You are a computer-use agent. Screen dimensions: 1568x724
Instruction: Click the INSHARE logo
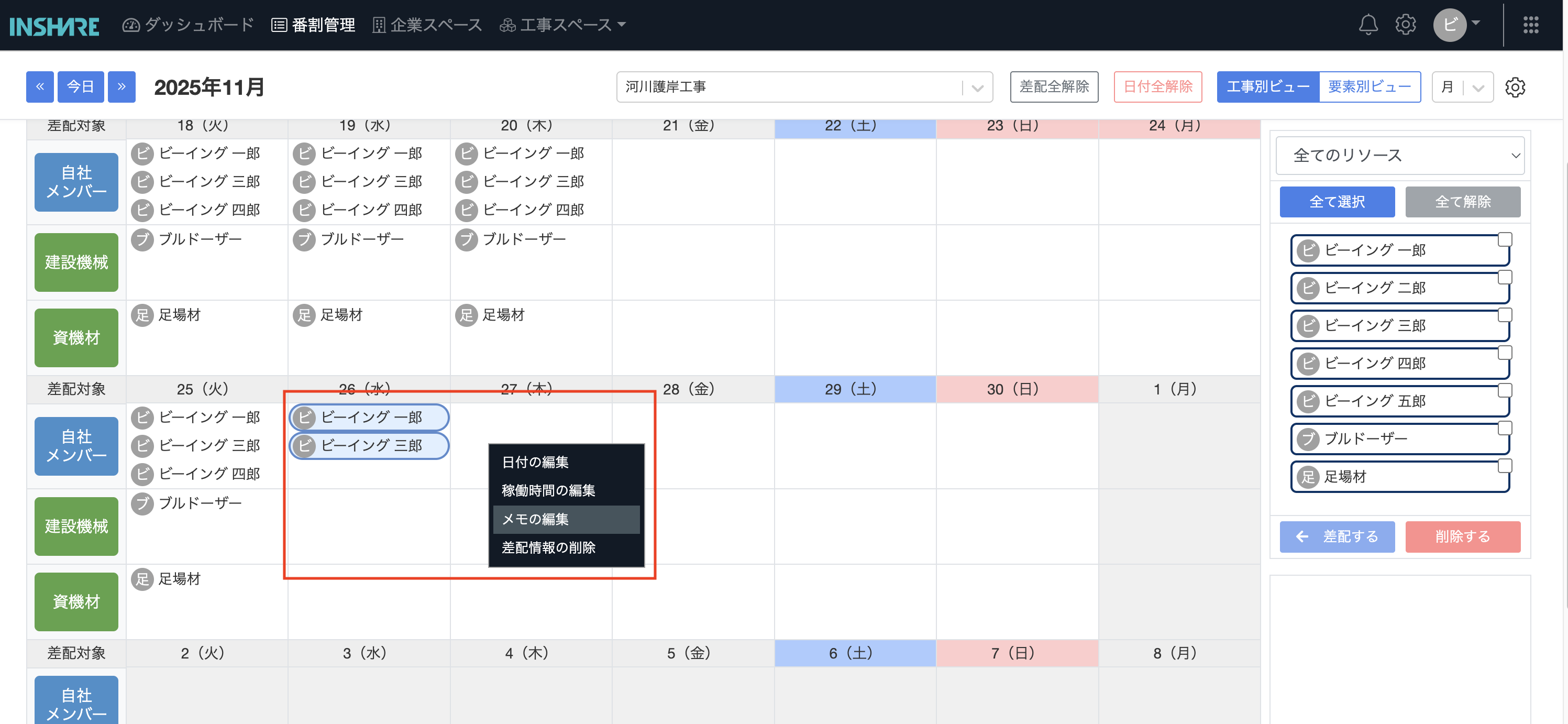(x=54, y=26)
